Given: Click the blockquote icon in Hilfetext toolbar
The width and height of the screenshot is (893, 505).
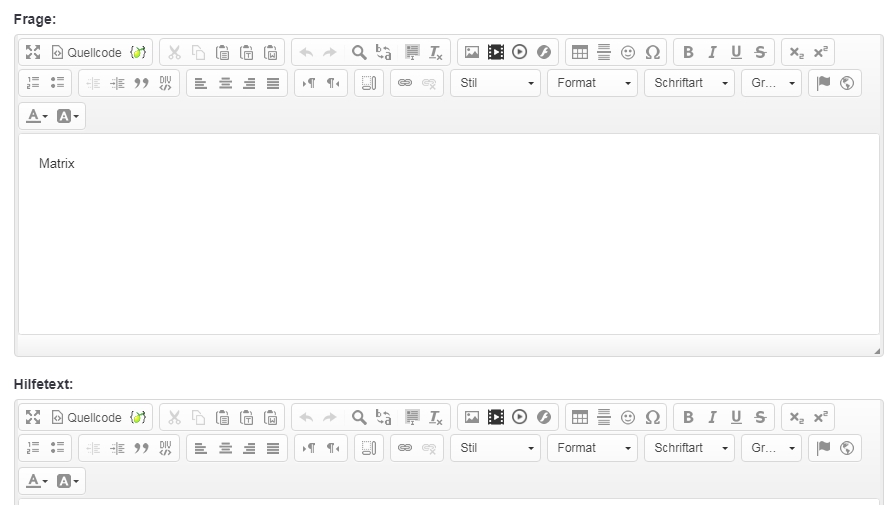Looking at the screenshot, I should click(x=141, y=448).
